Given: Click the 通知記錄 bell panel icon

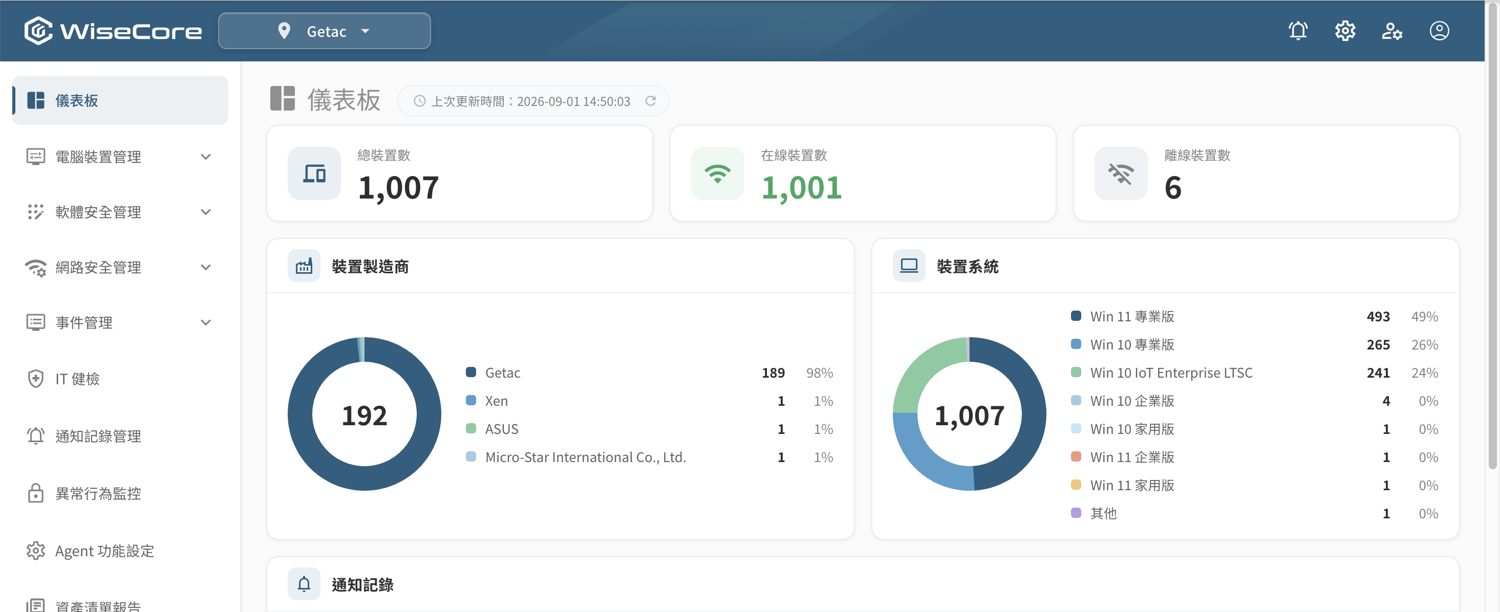Looking at the screenshot, I should tap(304, 584).
